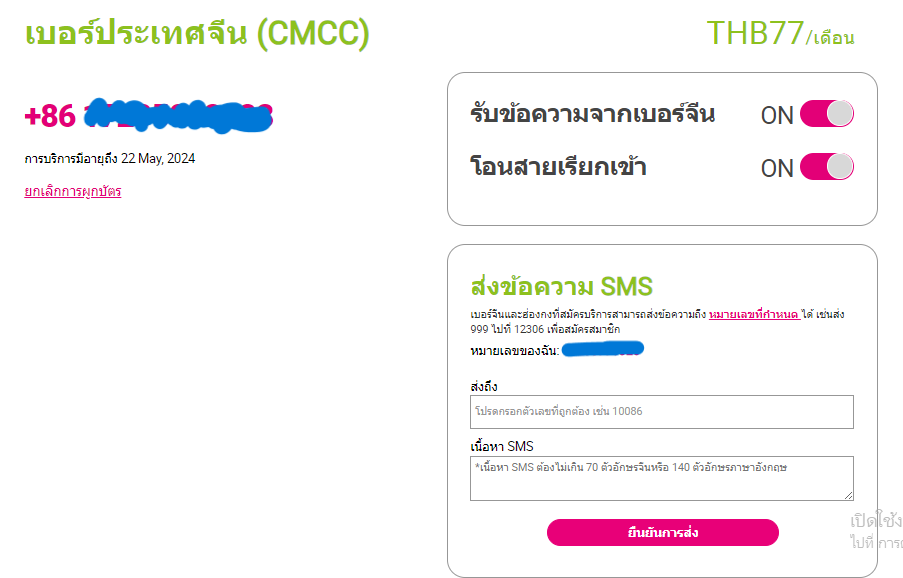Screen dimensions: 903x578
Task: Click the ส่งข้อความ SMS section heading
Action: click(x=561, y=287)
